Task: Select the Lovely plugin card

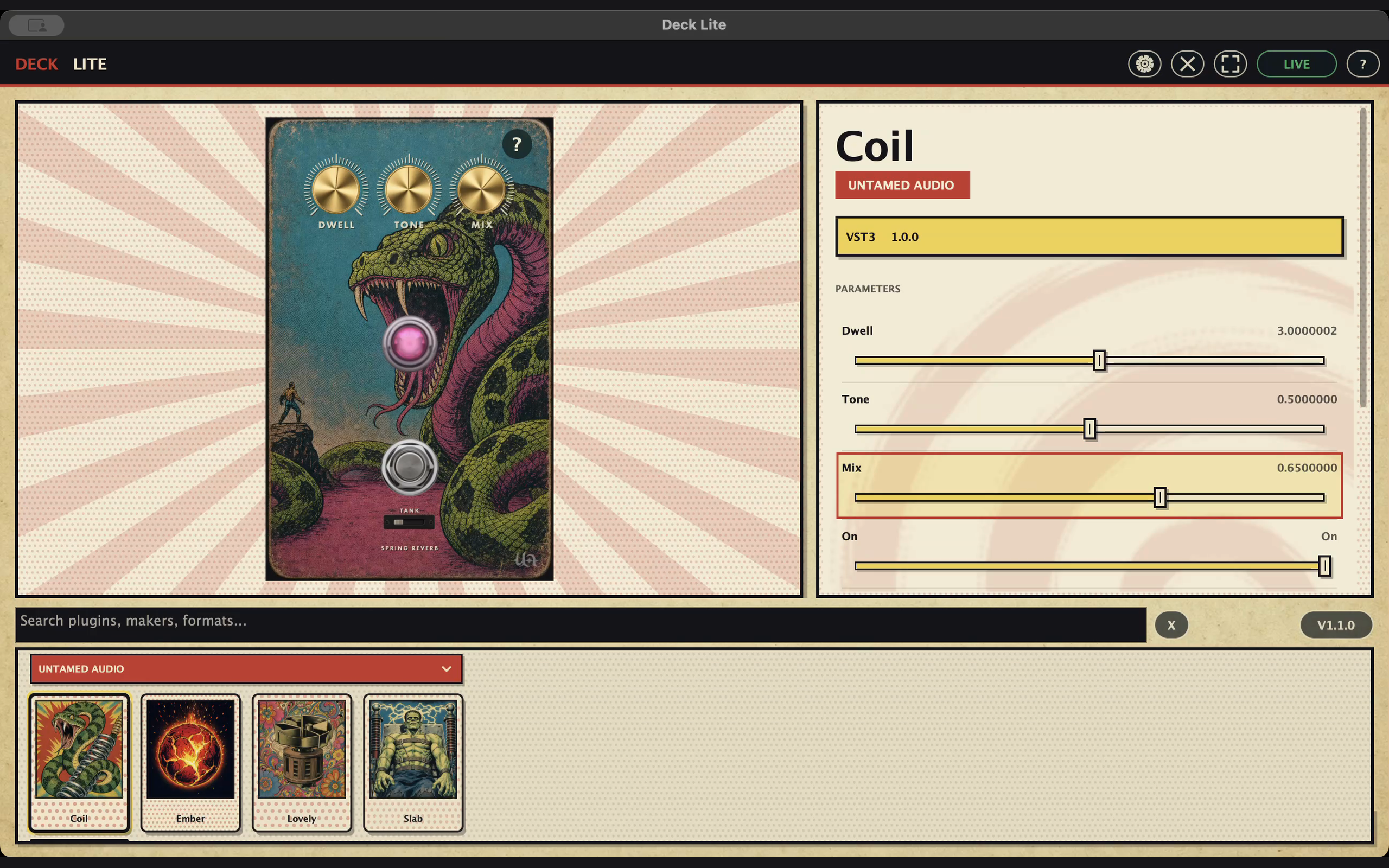Action: [302, 763]
